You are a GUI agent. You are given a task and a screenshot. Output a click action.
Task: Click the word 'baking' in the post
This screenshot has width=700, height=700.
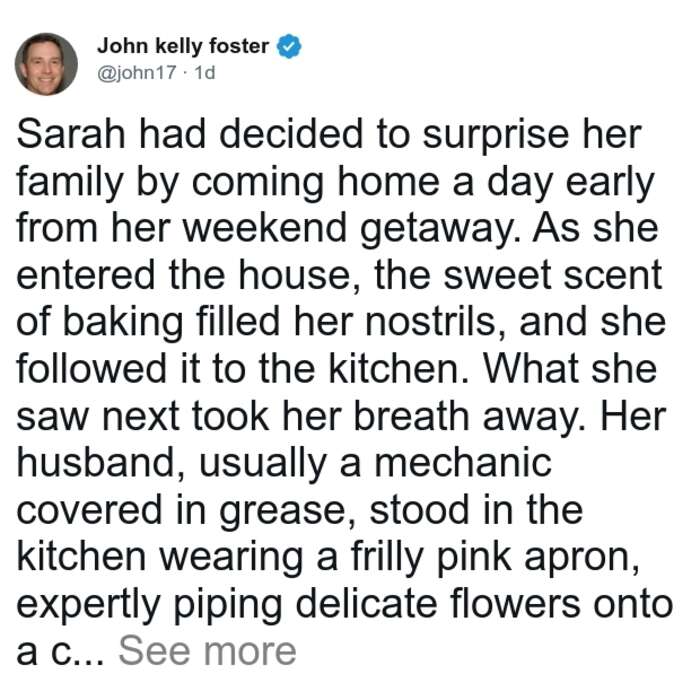click(x=124, y=323)
